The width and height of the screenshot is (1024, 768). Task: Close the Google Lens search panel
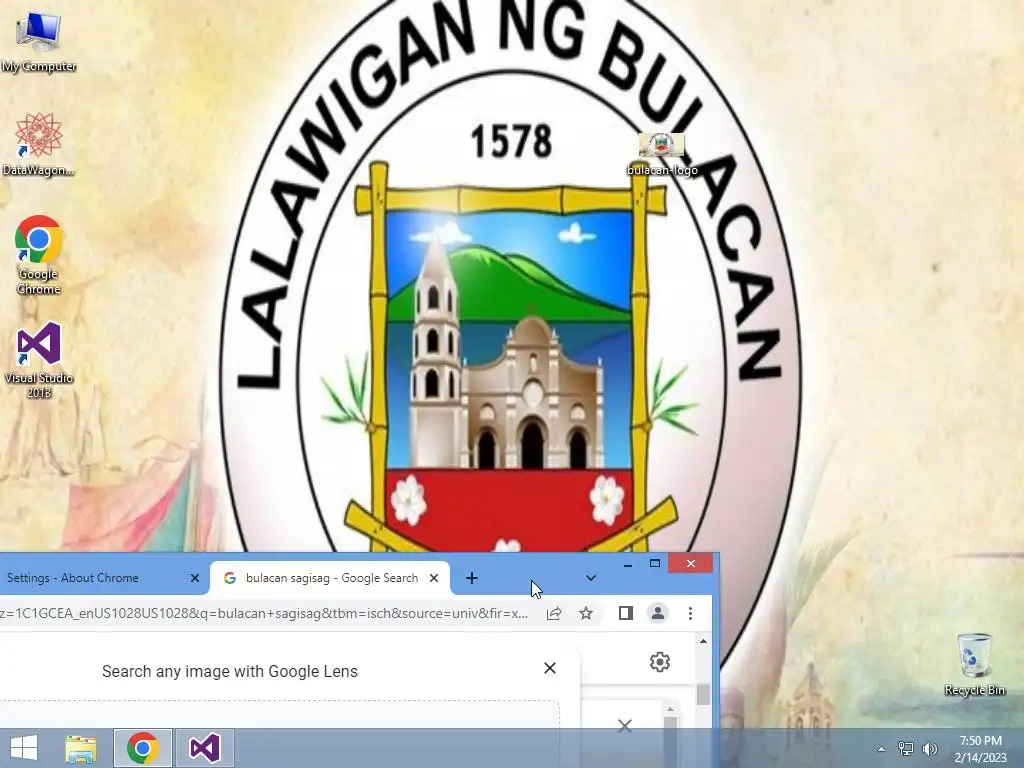pyautogui.click(x=550, y=668)
